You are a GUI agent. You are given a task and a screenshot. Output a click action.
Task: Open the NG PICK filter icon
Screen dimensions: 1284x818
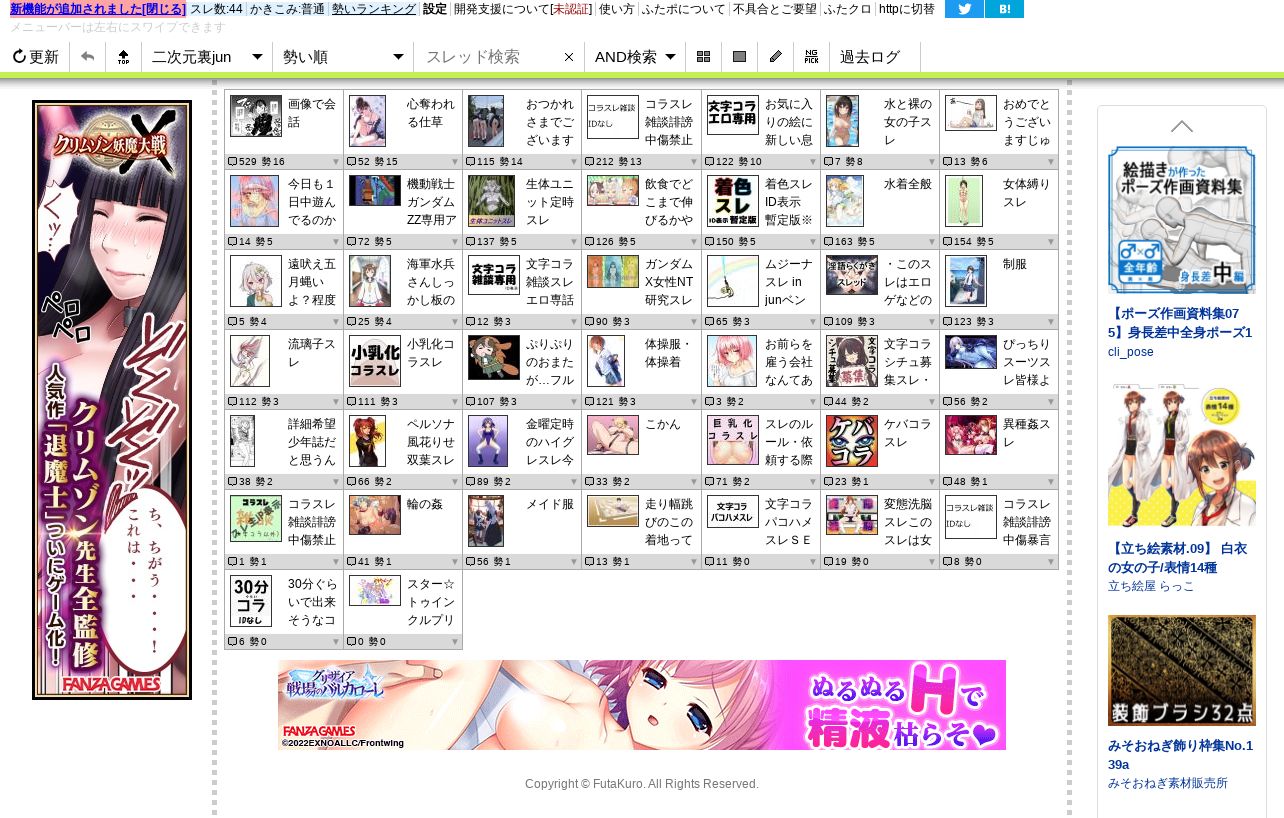point(812,57)
